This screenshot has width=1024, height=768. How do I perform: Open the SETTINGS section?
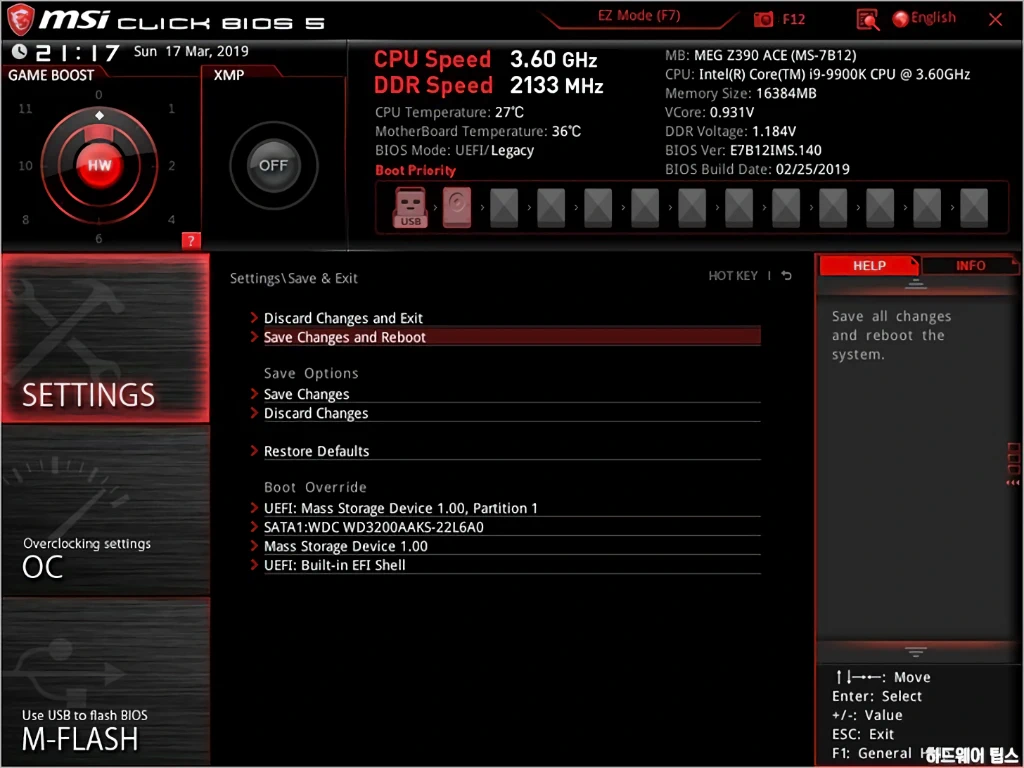105,338
